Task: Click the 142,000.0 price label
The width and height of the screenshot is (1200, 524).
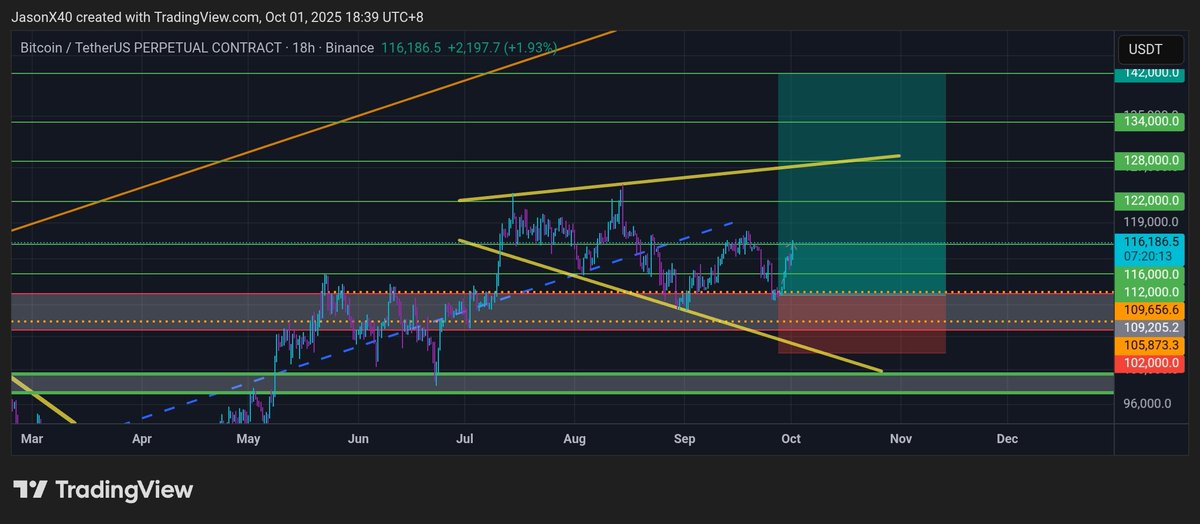Action: [x=1152, y=73]
